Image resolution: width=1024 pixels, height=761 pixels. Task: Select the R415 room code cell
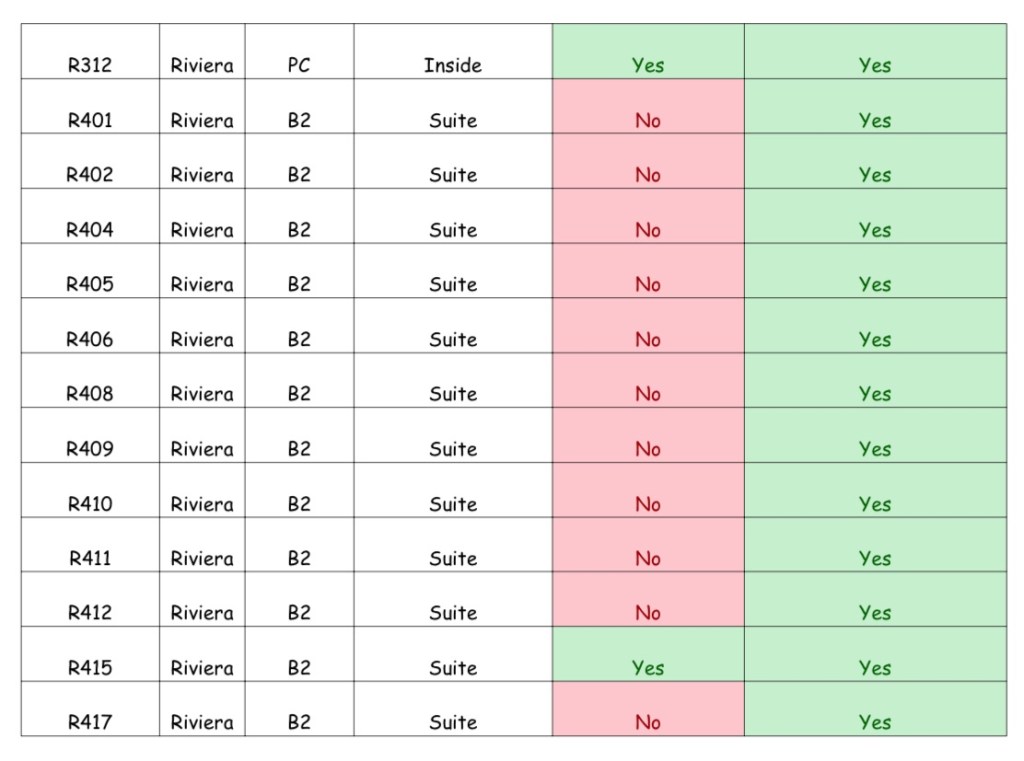pyautogui.click(x=90, y=668)
